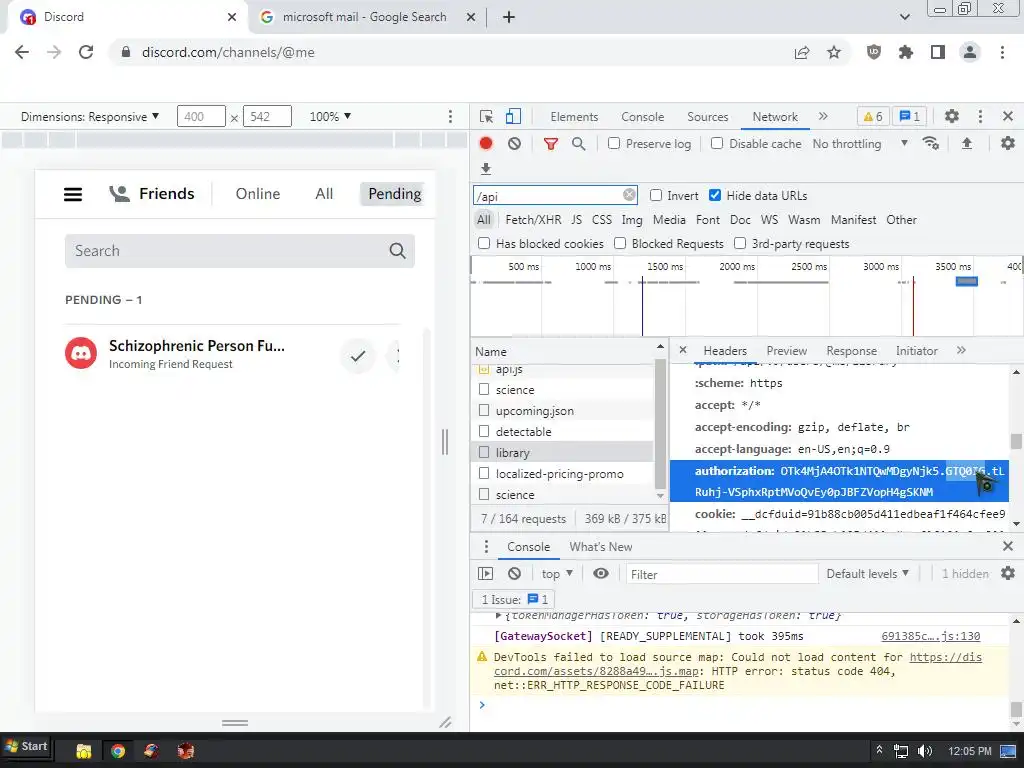Click the 1 message issues badge
The image size is (1024, 768).
click(x=910, y=116)
